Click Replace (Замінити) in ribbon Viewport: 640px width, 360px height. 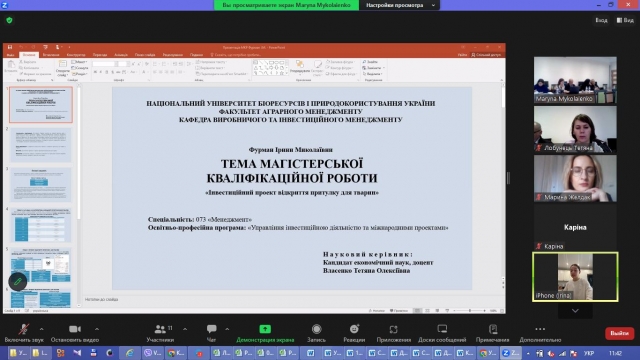[x=373, y=68]
